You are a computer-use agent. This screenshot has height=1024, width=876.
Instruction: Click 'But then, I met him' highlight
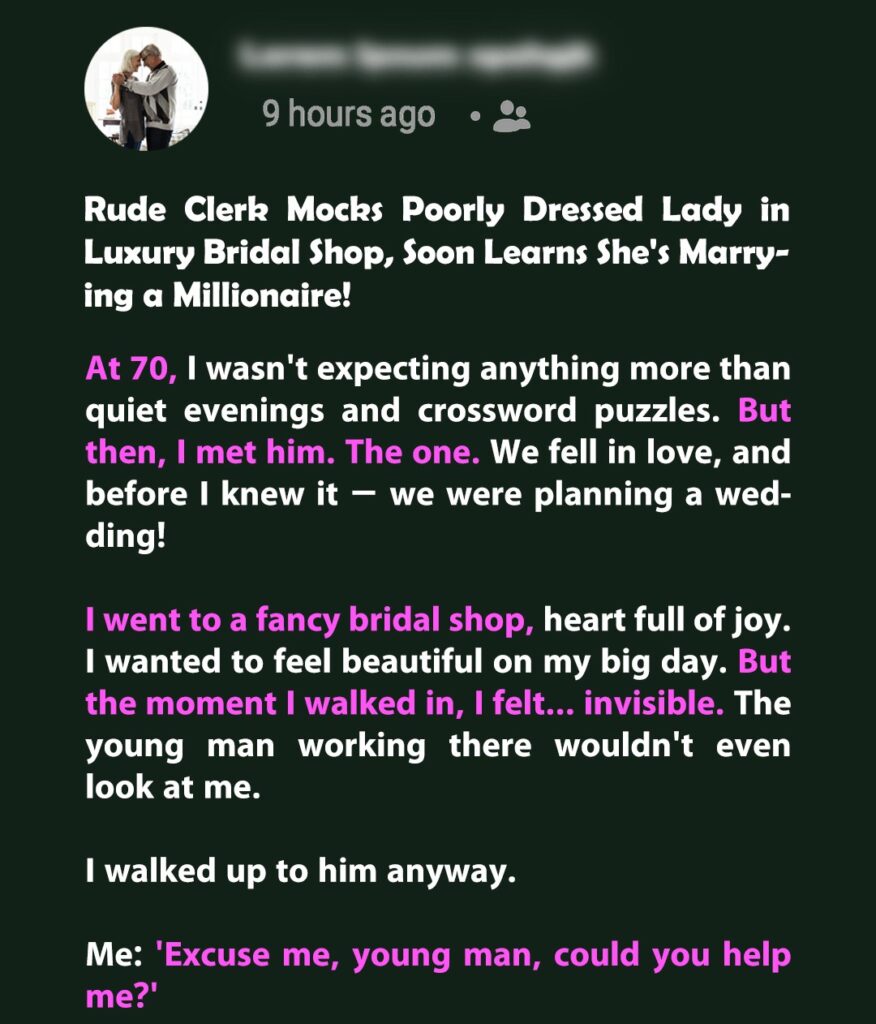click(438, 431)
